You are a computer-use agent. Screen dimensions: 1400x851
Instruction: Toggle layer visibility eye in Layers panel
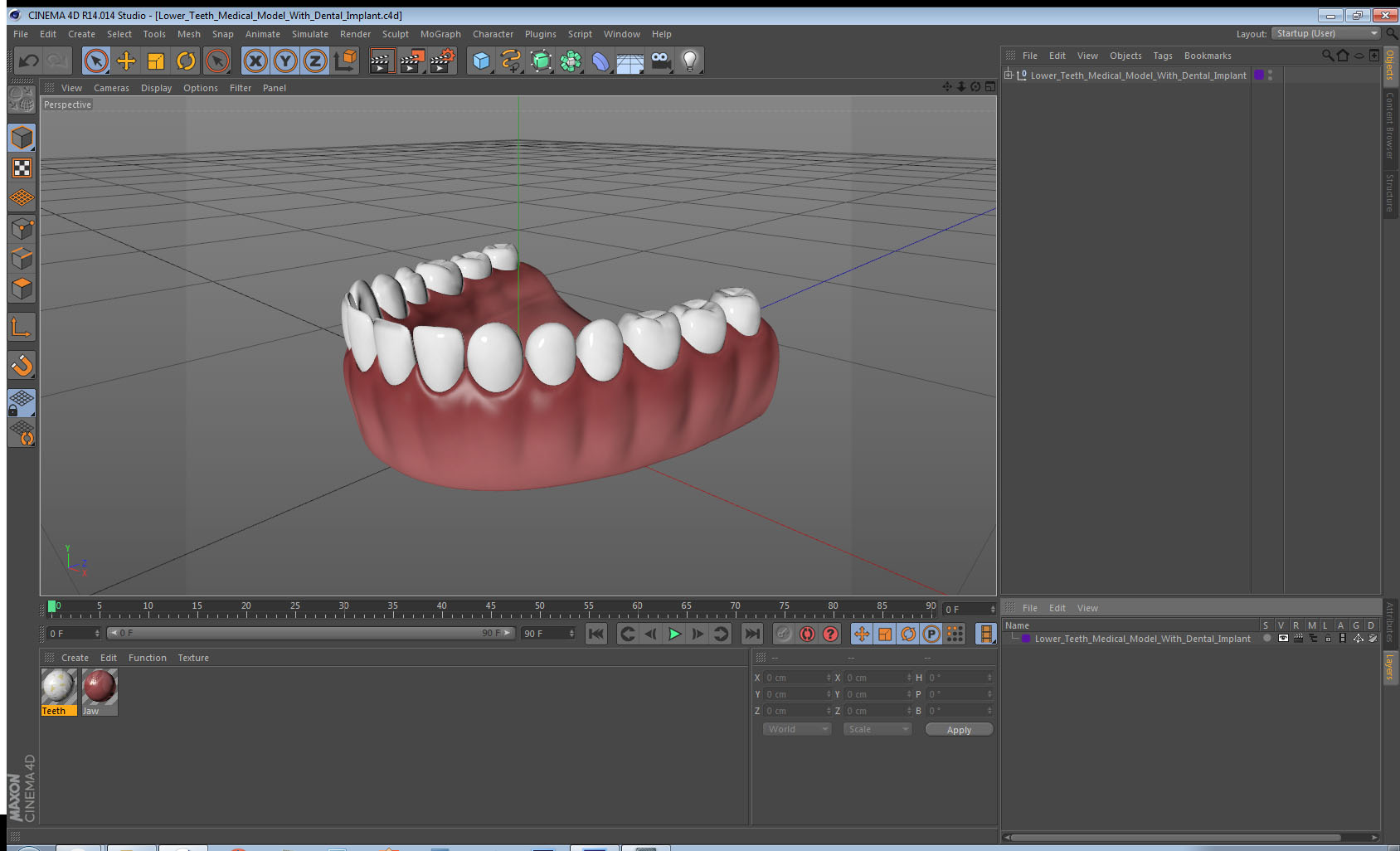click(1282, 639)
